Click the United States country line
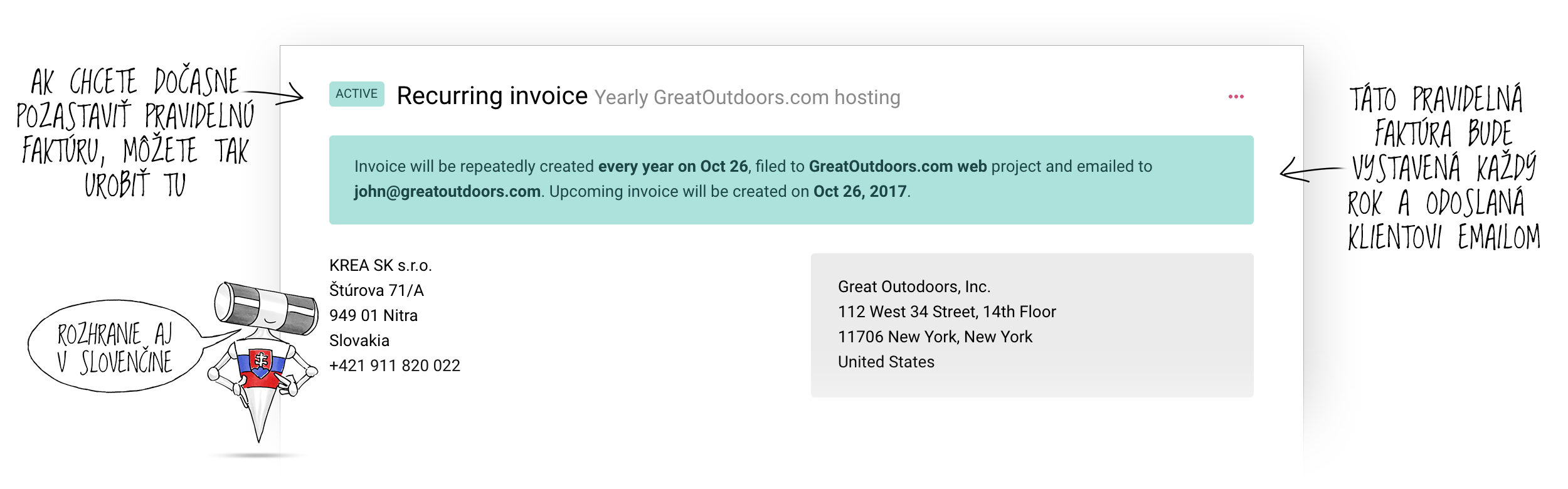Viewport: 1568px width, 489px height. click(886, 362)
